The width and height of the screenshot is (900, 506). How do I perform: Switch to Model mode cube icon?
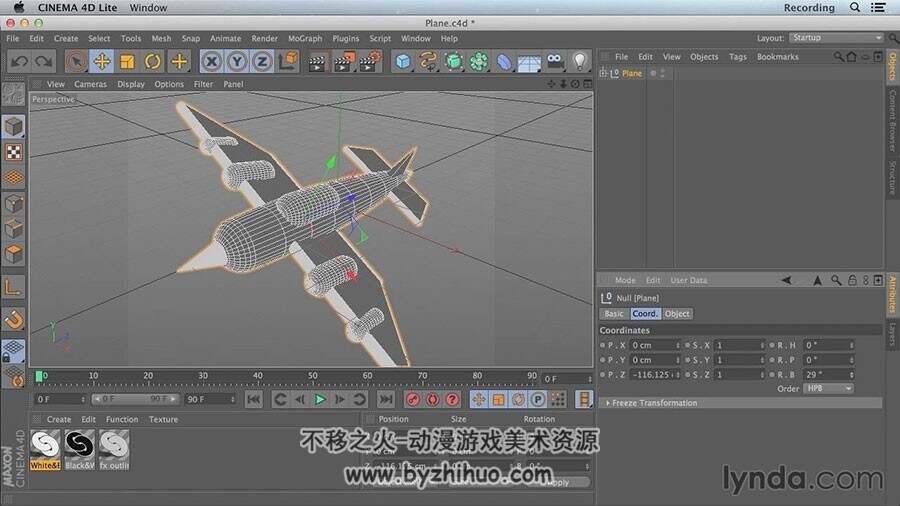[14, 127]
